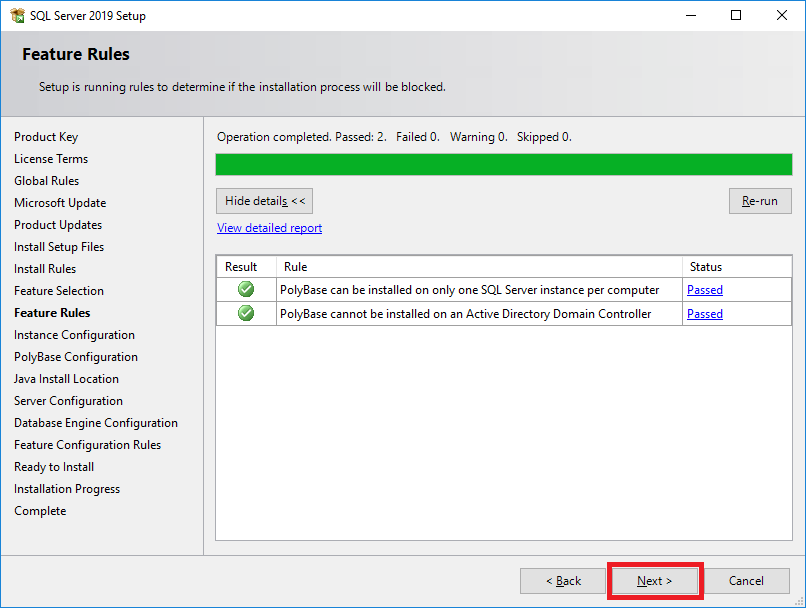This screenshot has height=608, width=806.
Task: Go back using the Back button
Action: pos(563,580)
